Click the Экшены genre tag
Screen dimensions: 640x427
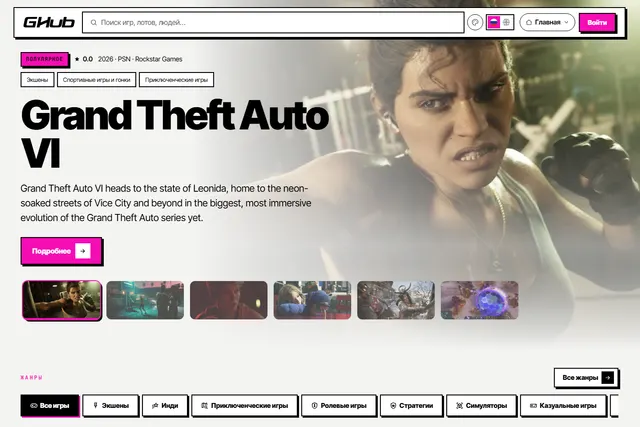click(x=37, y=80)
